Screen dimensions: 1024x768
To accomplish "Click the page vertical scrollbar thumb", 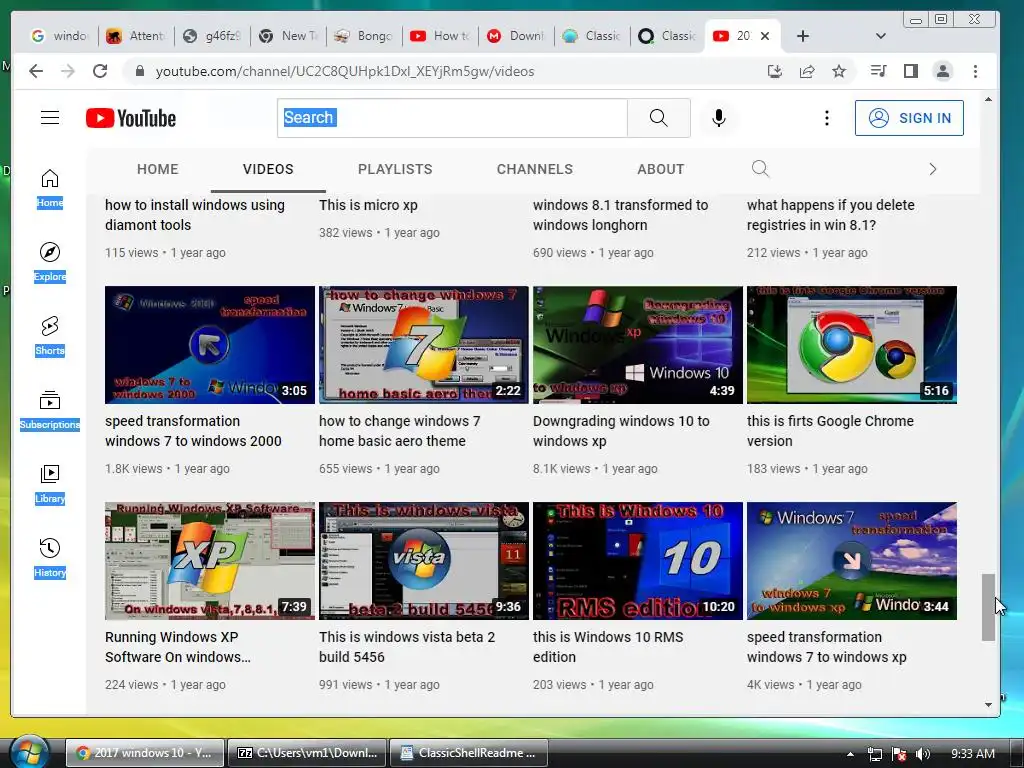I will [x=988, y=607].
